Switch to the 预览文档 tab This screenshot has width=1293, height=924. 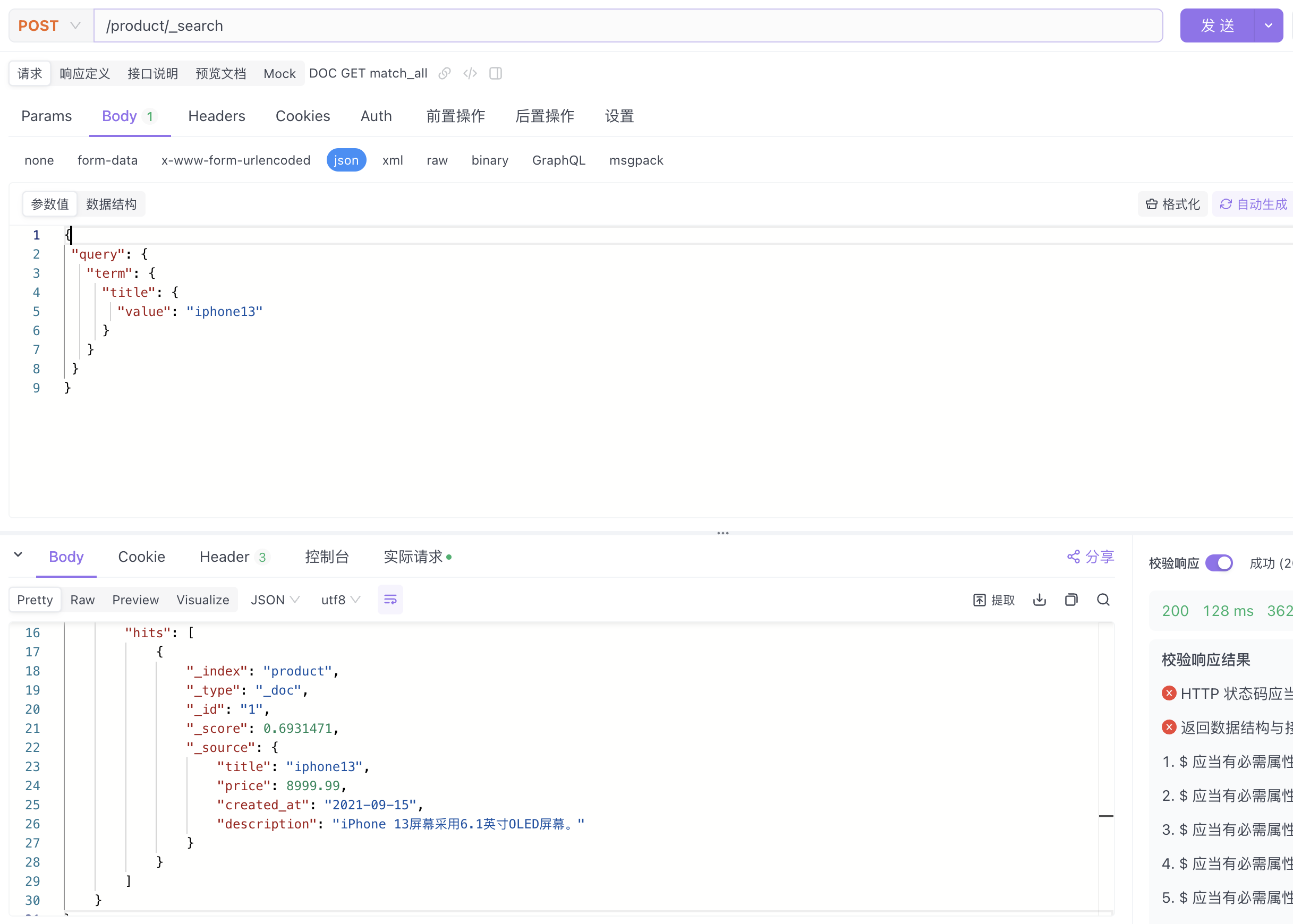221,73
